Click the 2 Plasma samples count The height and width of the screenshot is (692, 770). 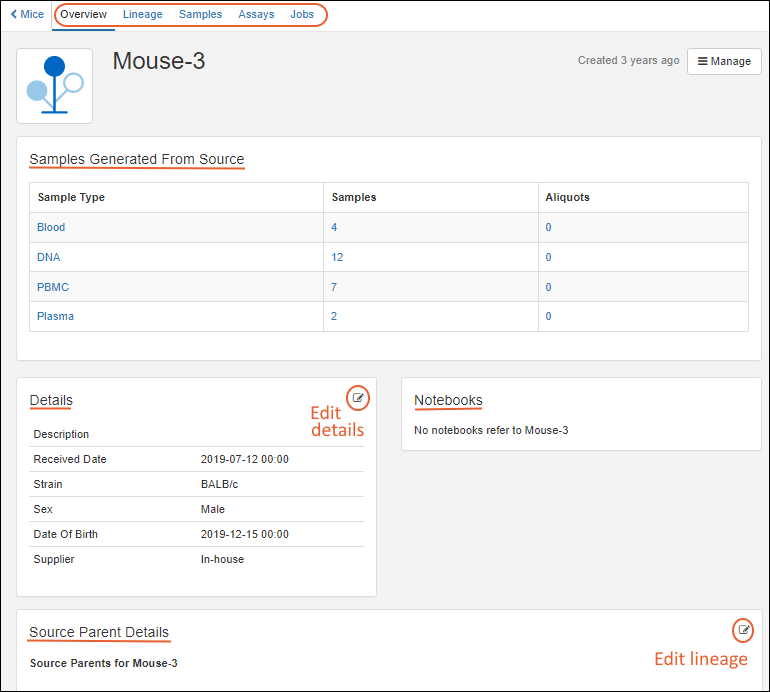(x=334, y=316)
